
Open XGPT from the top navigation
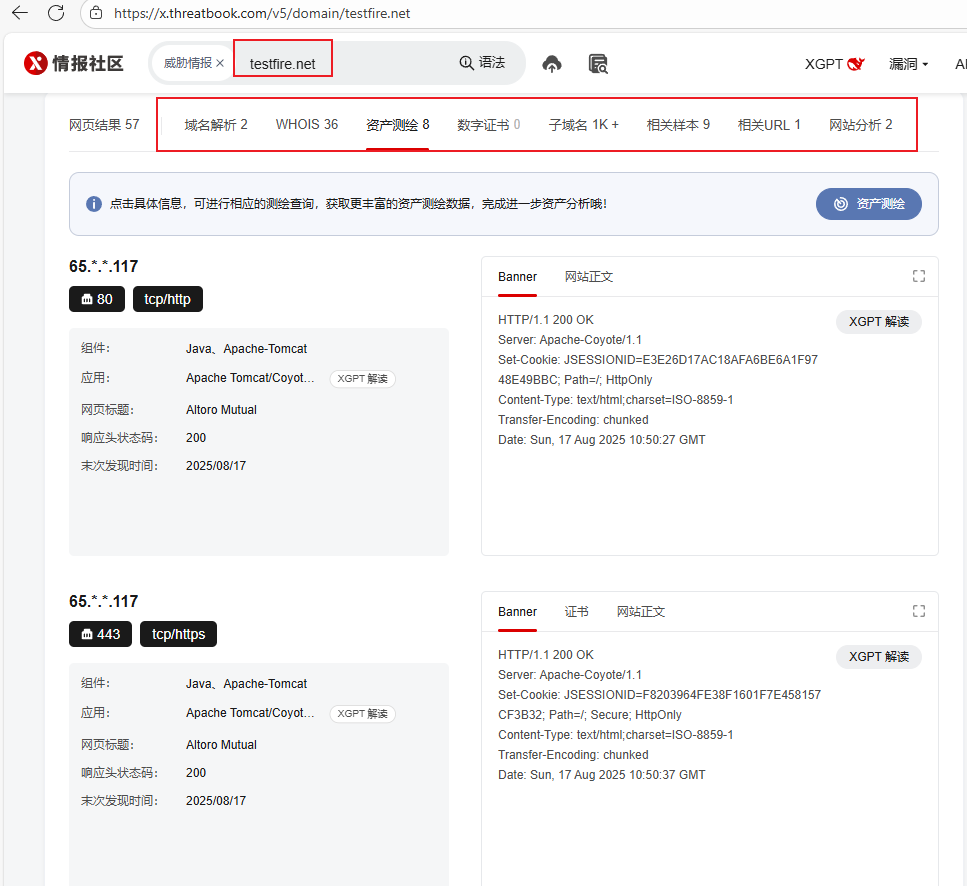pos(834,64)
